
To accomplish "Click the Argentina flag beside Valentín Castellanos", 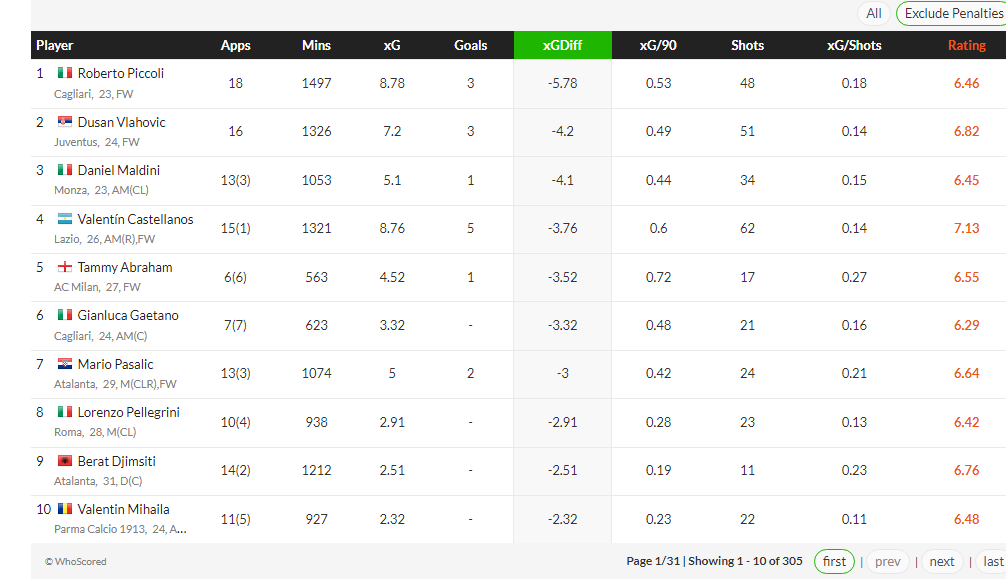I will (65, 219).
